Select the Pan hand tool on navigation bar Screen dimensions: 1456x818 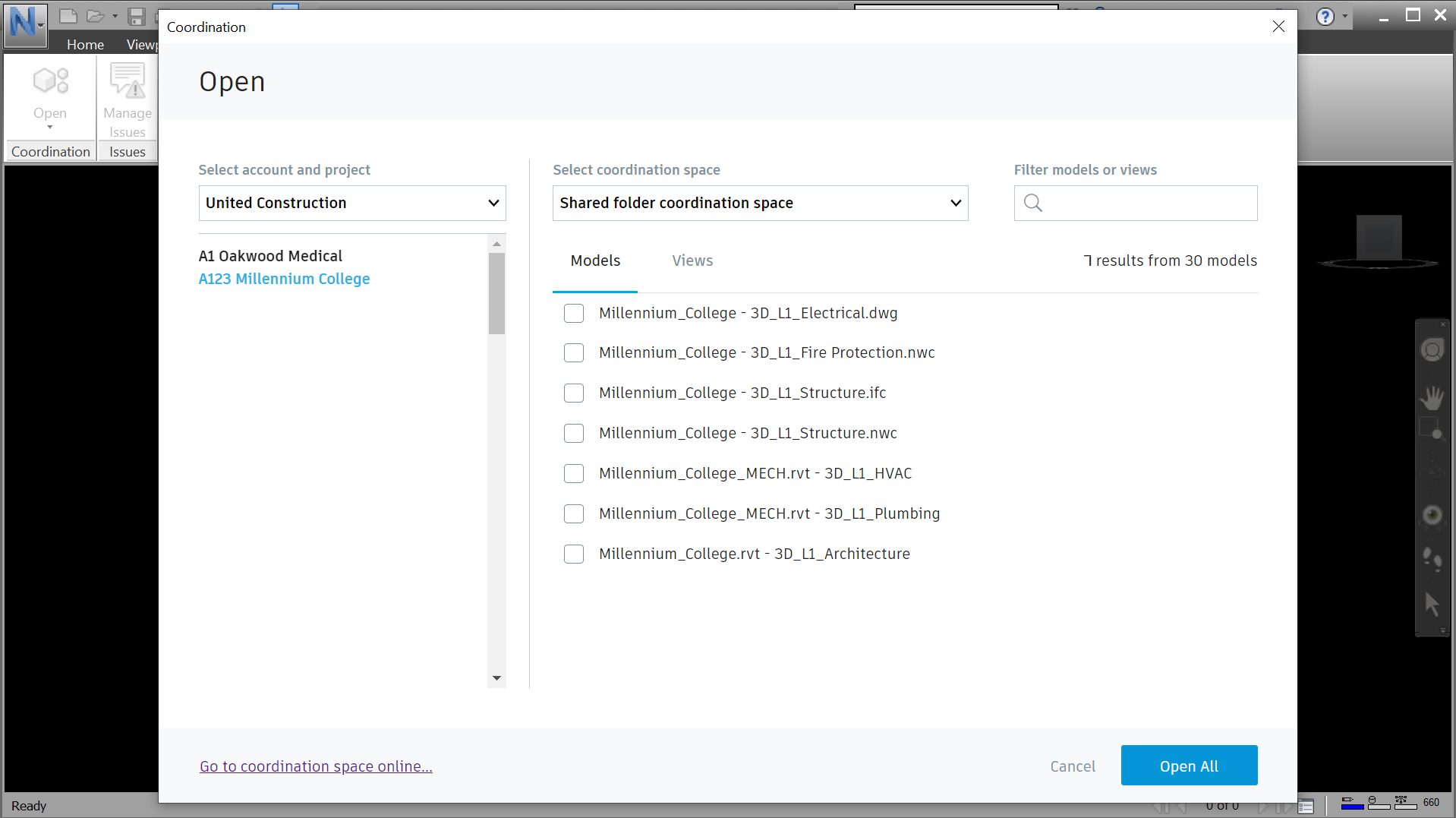1432,398
